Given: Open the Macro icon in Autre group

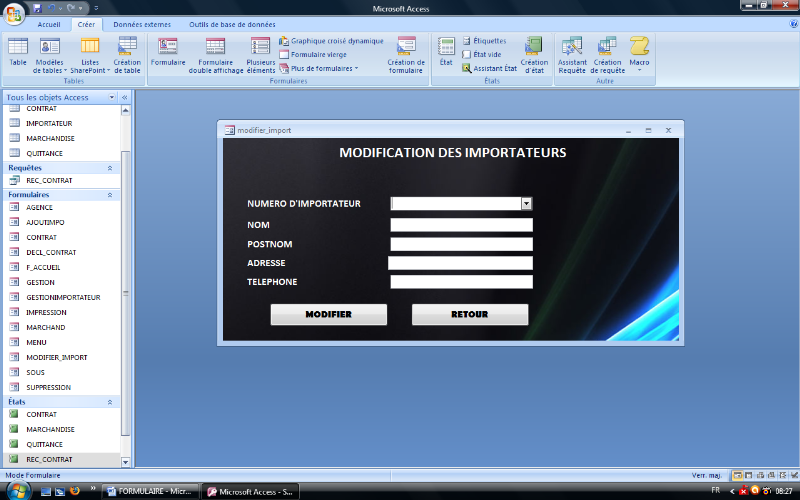Looking at the screenshot, I should (x=639, y=50).
